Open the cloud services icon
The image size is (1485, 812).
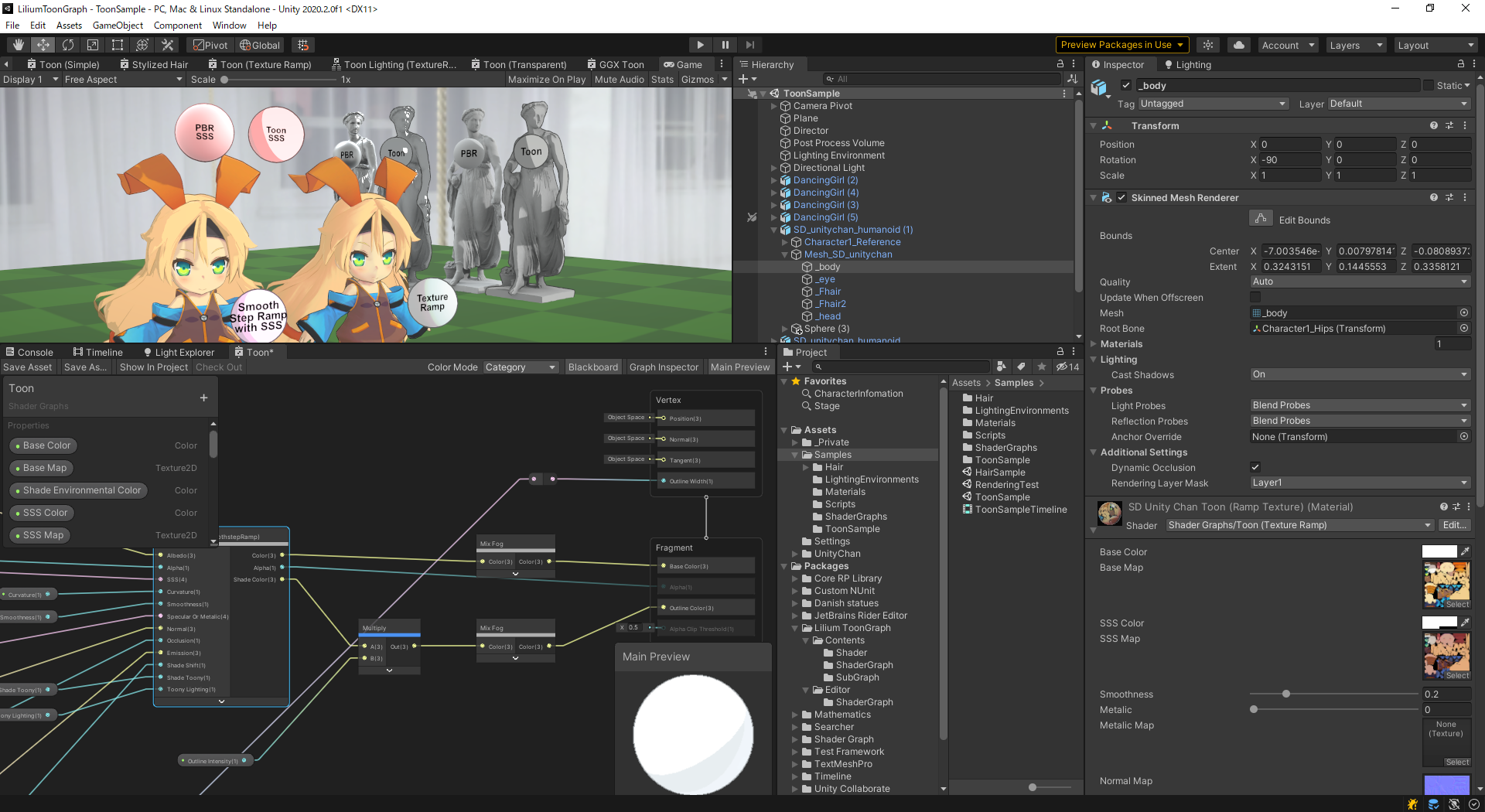pos(1238,45)
